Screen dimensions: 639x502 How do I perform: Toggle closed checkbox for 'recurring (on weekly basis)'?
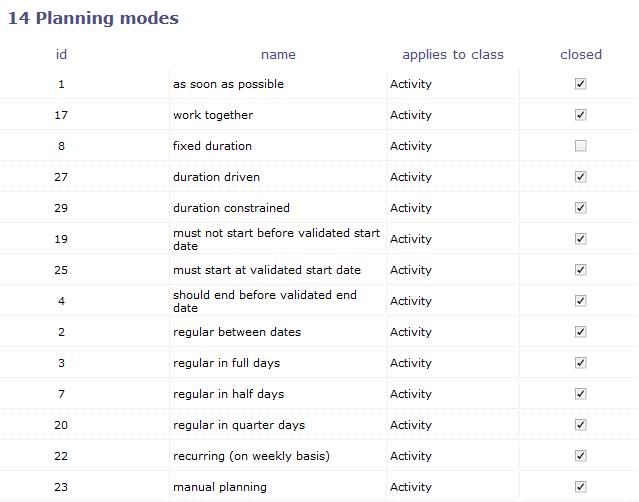(x=580, y=456)
